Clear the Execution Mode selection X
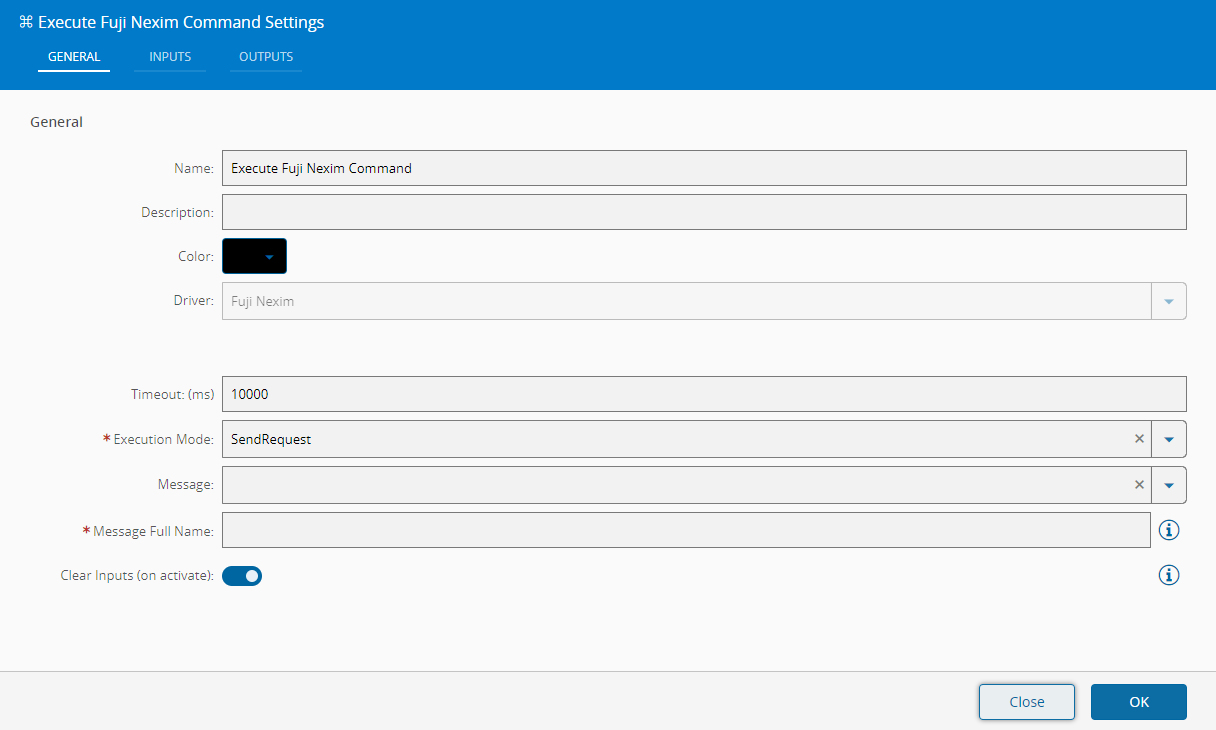1216x730 pixels. (x=1139, y=439)
